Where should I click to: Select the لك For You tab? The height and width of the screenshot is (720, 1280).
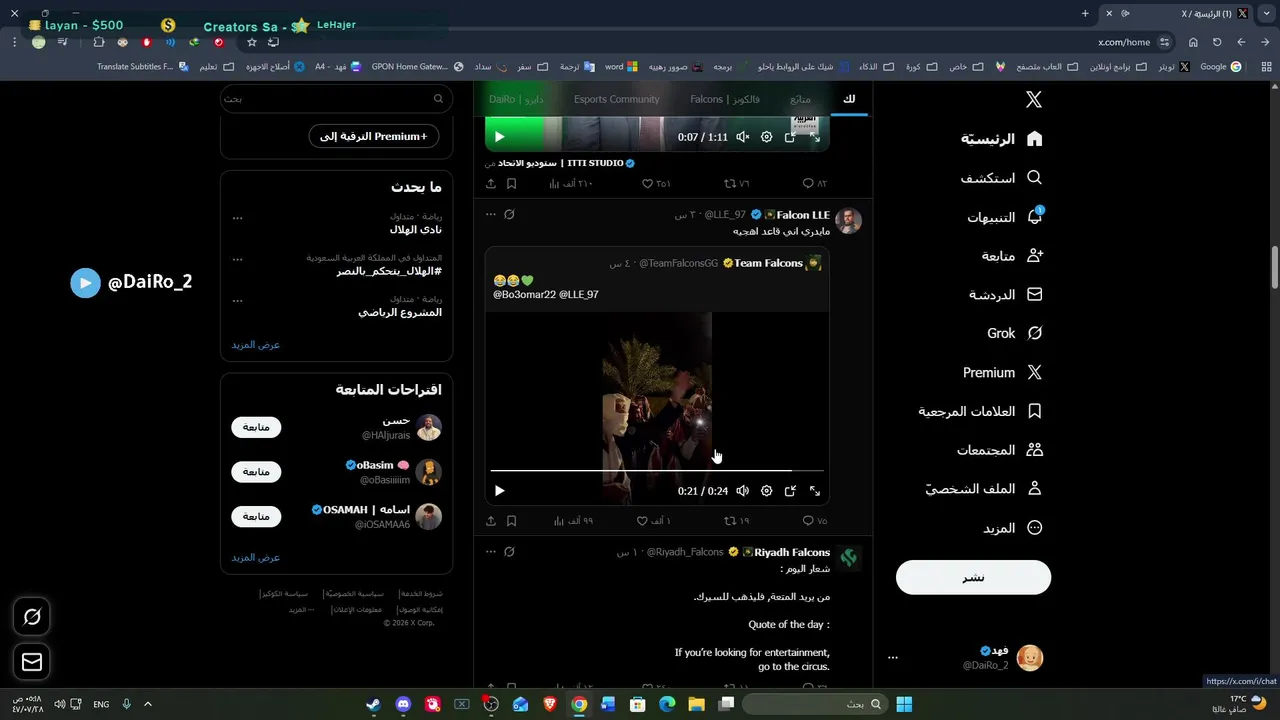coord(849,99)
